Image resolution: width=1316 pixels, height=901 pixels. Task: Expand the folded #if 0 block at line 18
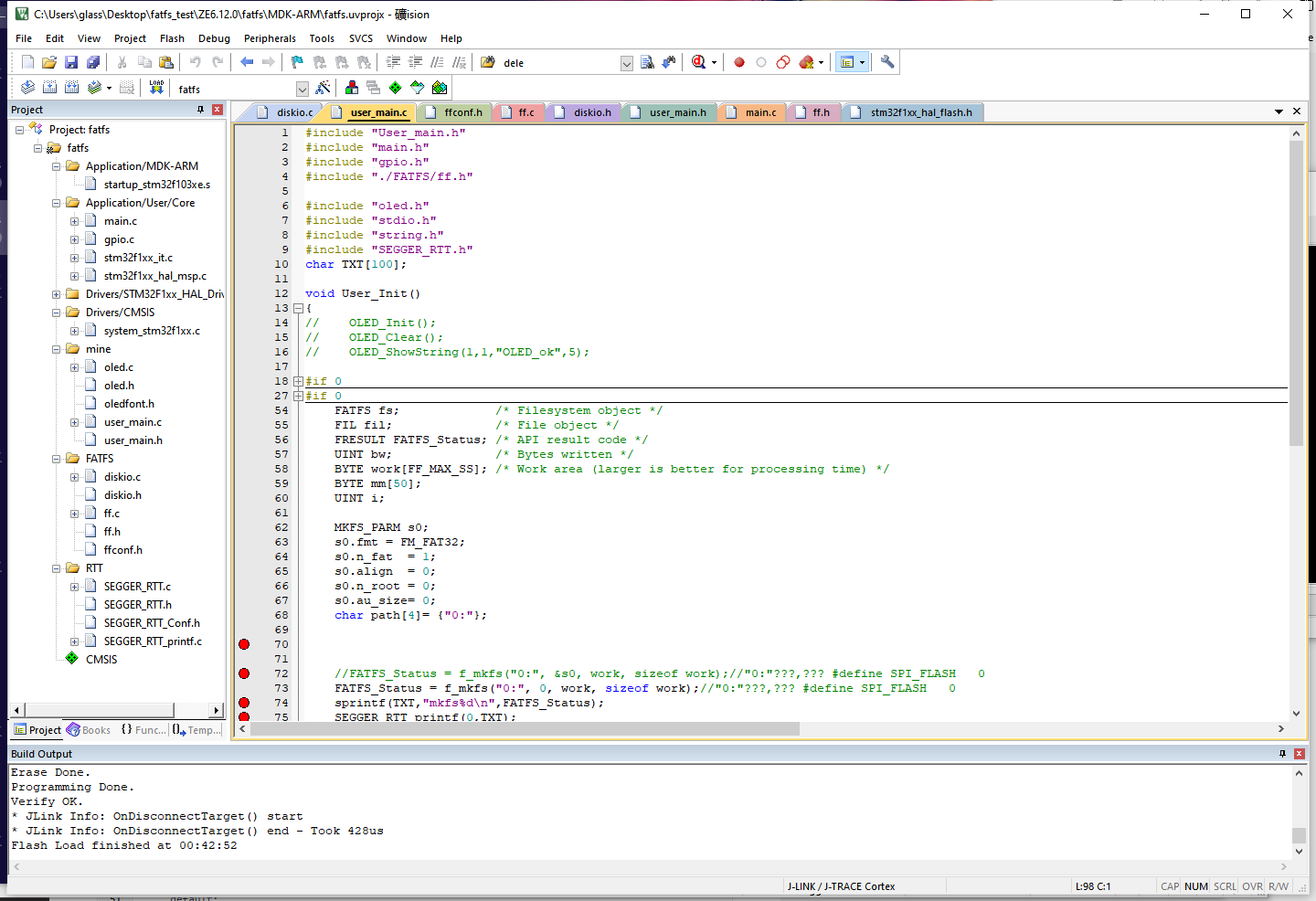tap(298, 381)
